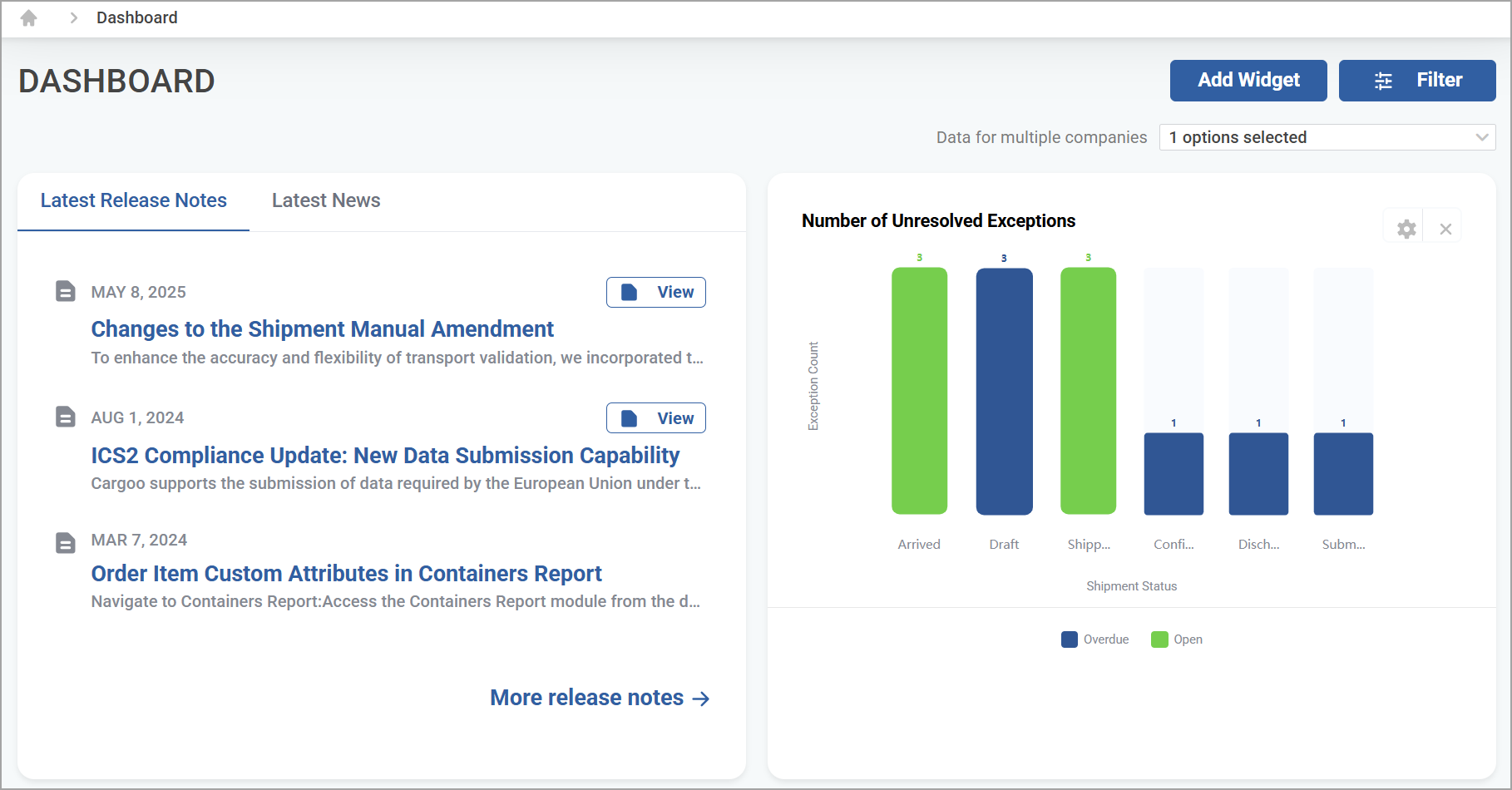Screen dimensions: 1512x790
Task: Remove the Unresolved Exceptions widget
Action: click(1445, 230)
